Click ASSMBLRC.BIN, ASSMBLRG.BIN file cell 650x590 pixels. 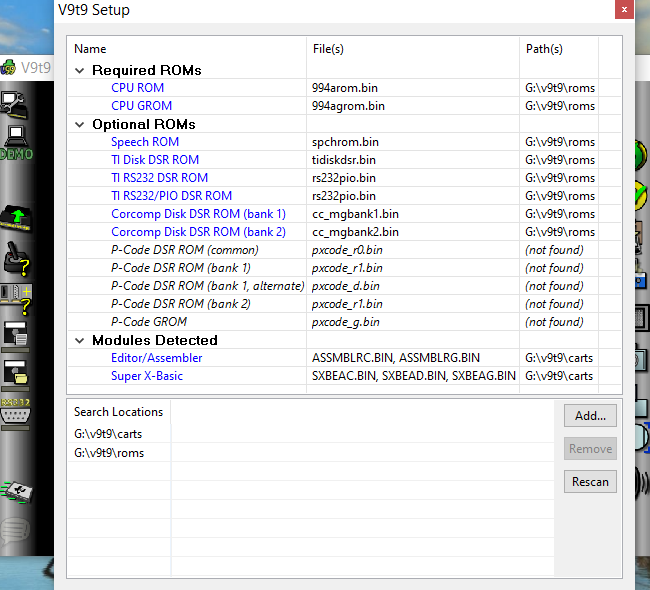[x=395, y=358]
